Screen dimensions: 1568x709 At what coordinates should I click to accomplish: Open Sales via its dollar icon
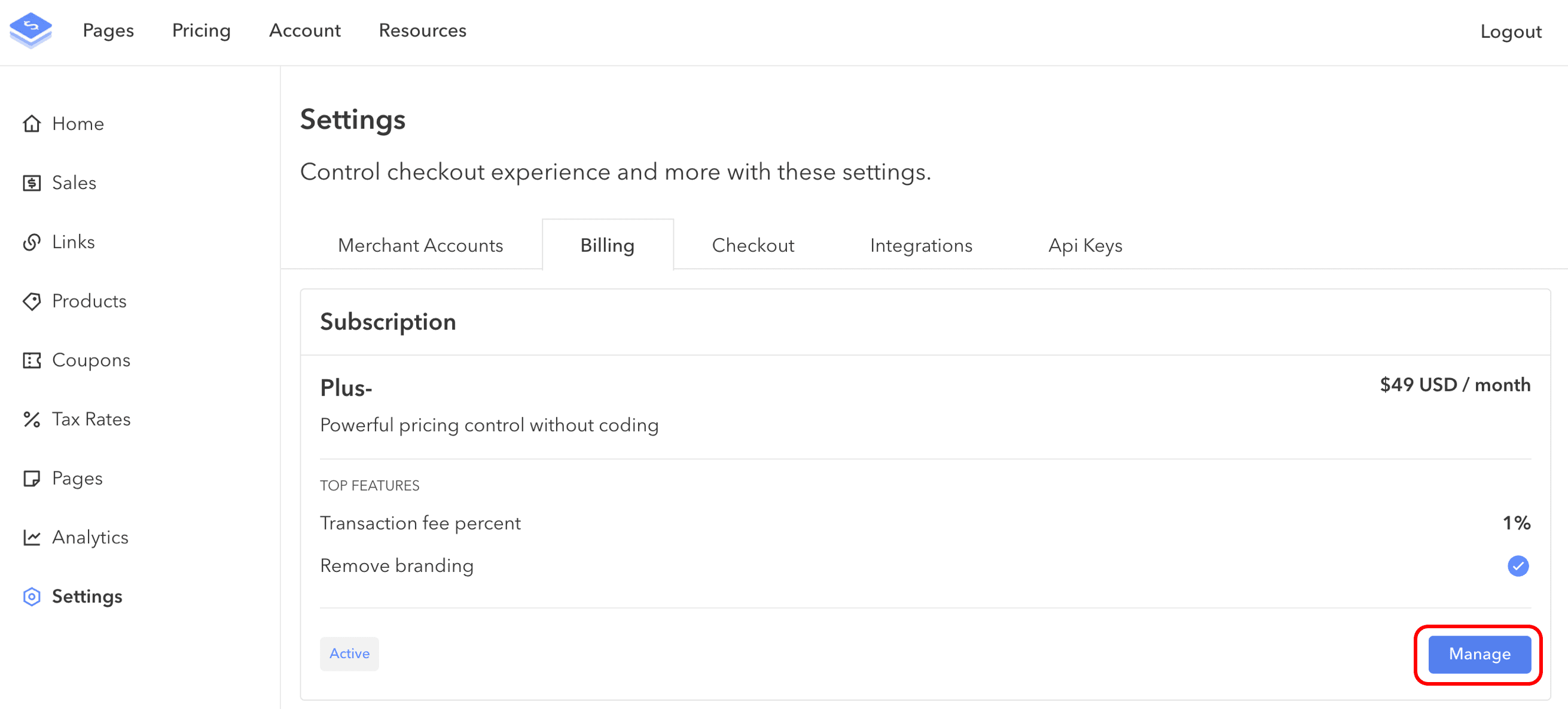[x=32, y=182]
